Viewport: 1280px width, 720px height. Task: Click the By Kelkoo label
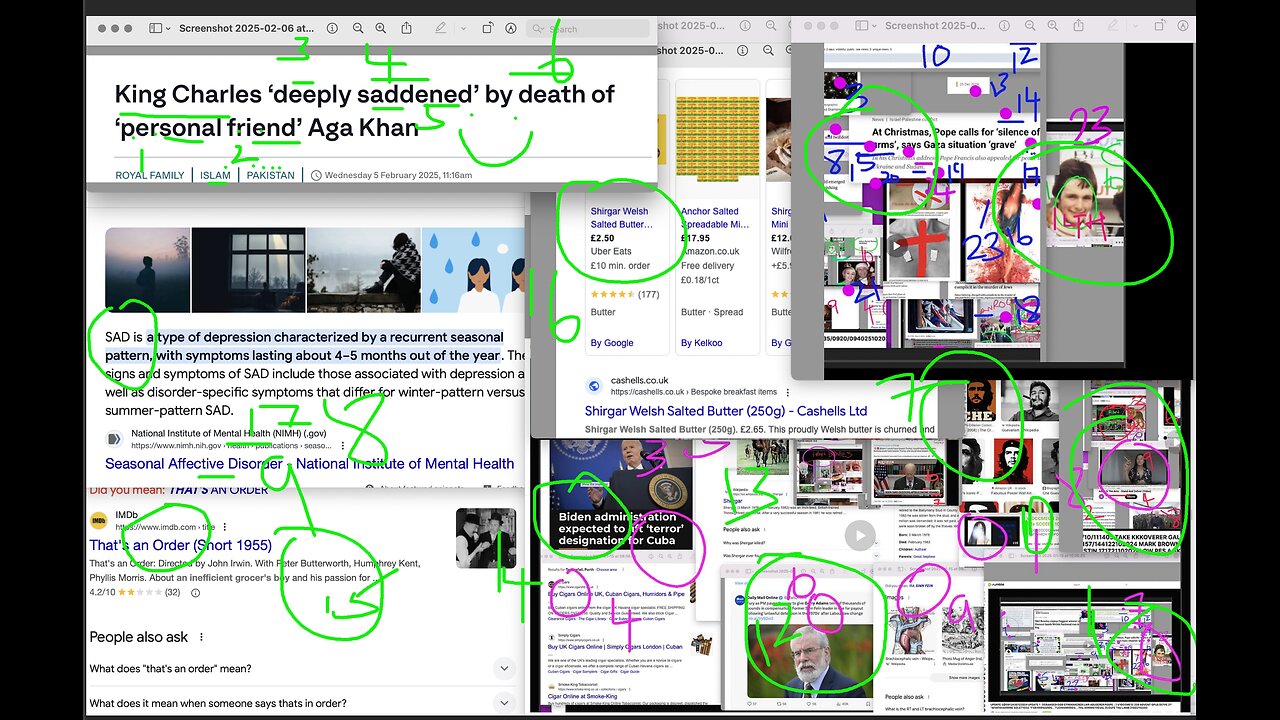[x=702, y=343]
